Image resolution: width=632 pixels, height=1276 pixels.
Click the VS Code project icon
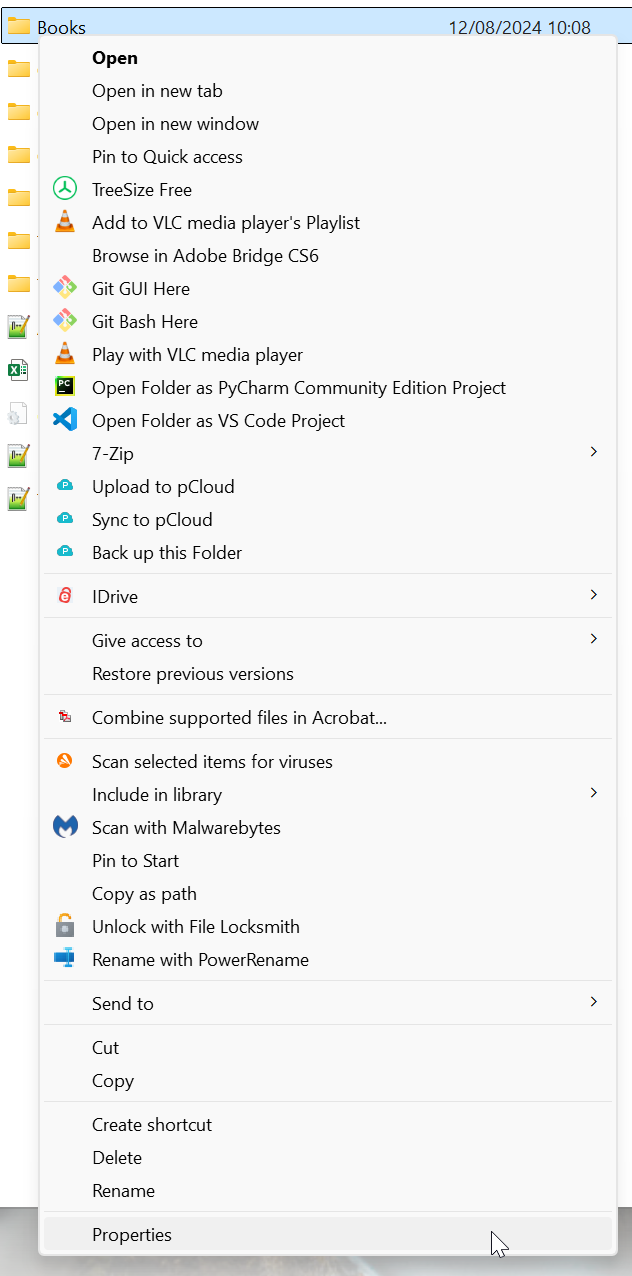pos(65,421)
